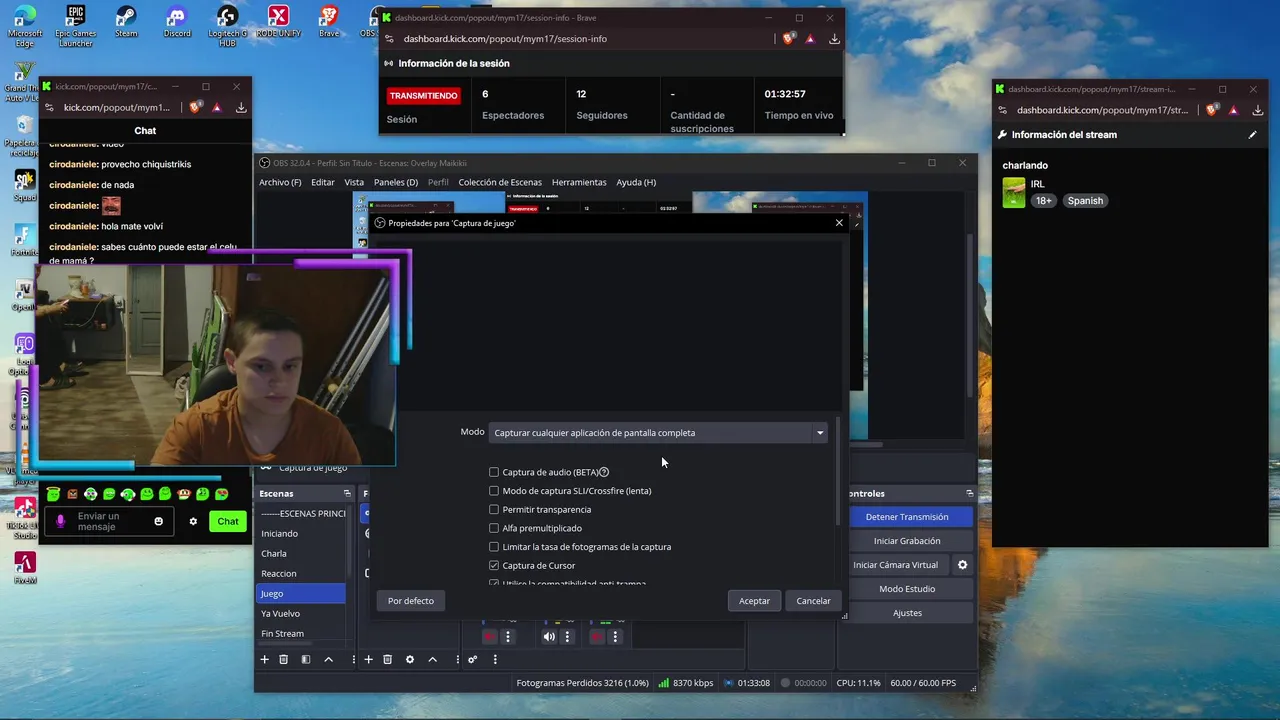Open Ayuda (H) menu
1280x720 pixels.
coord(636,182)
